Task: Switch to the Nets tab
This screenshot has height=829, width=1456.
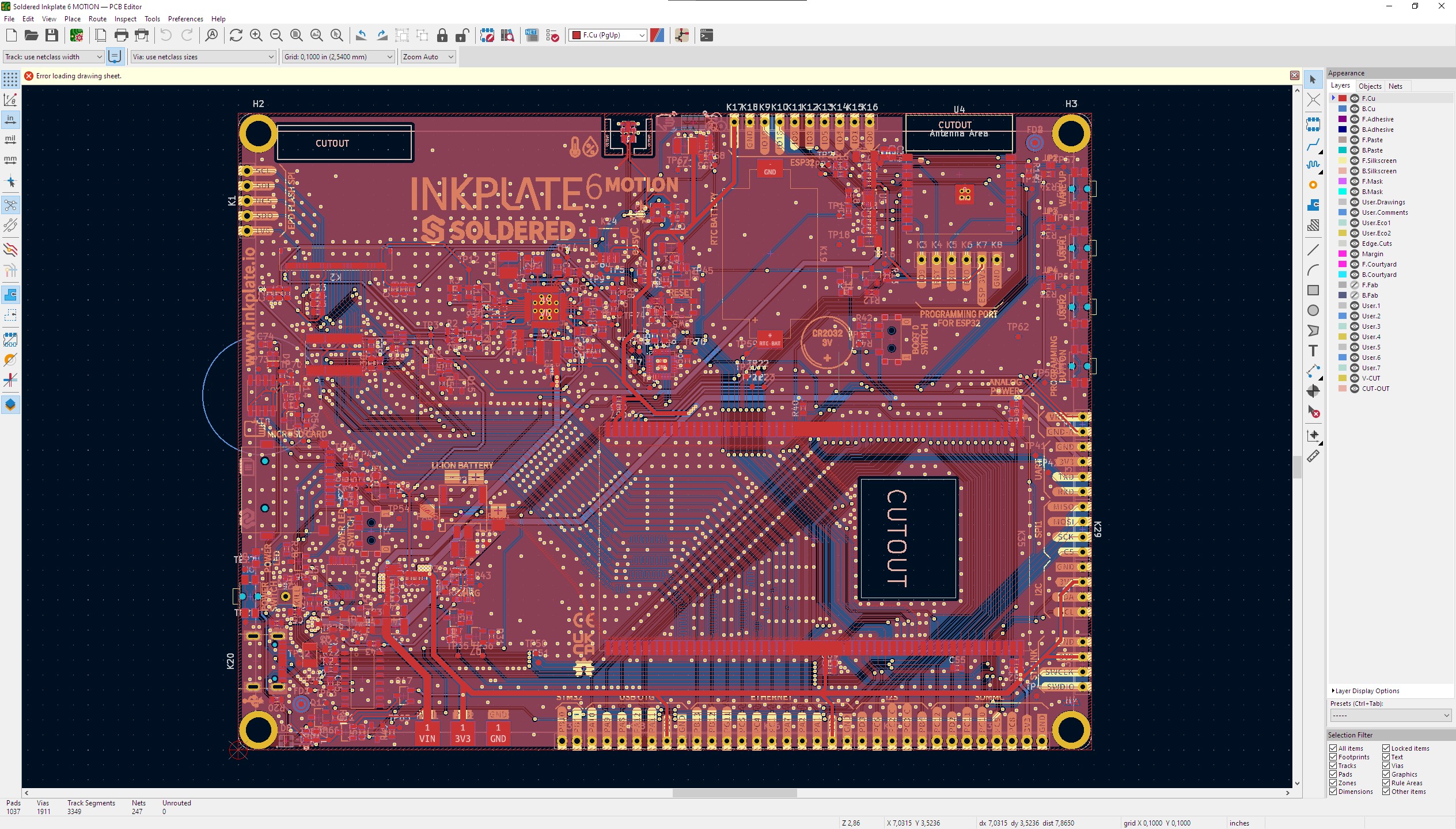Action: tap(1395, 86)
